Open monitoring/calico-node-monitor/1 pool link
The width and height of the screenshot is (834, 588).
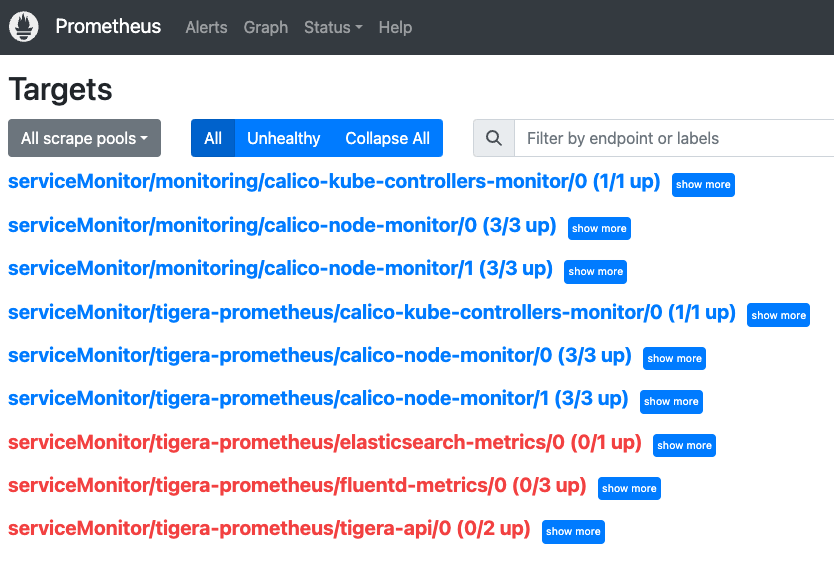point(280,269)
